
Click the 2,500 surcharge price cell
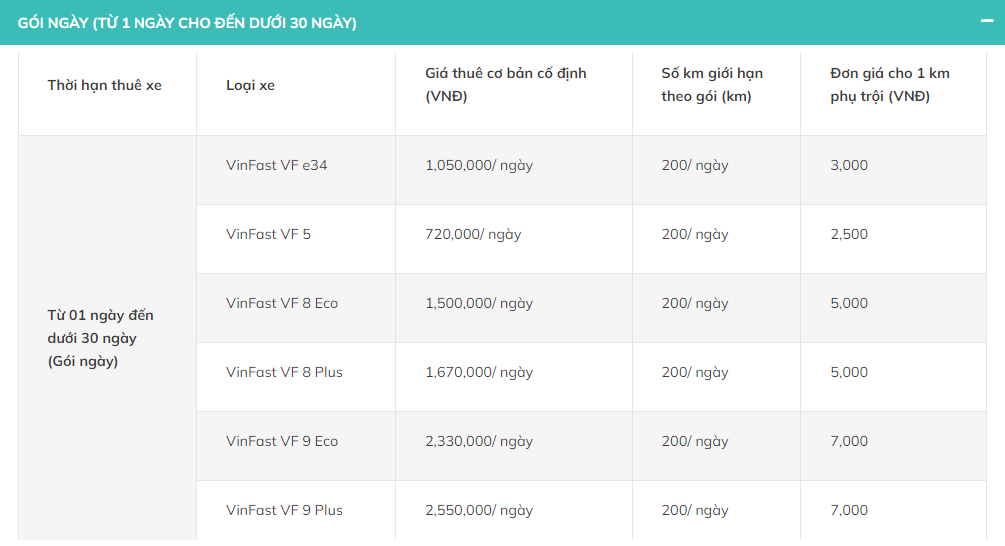click(849, 234)
